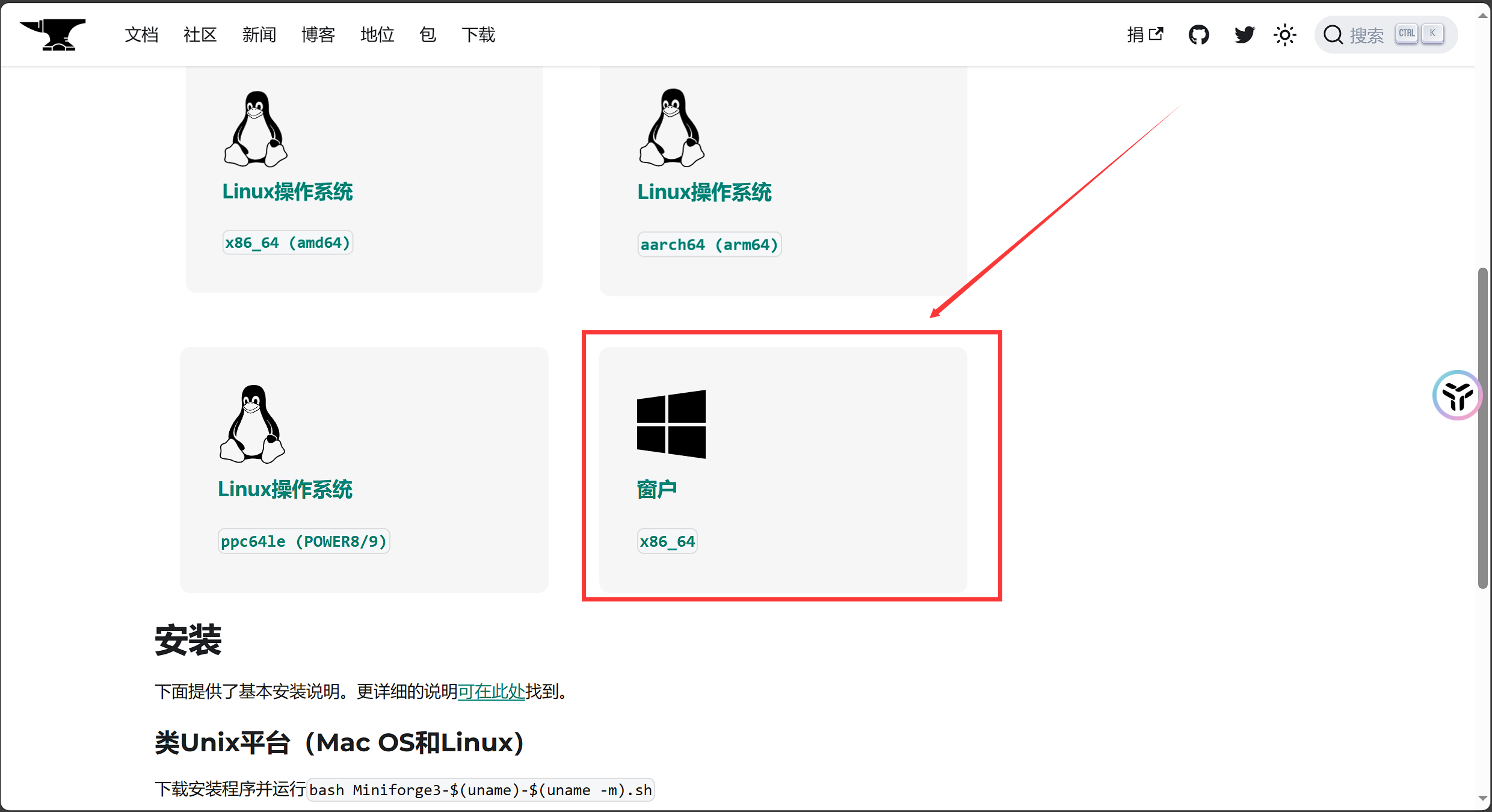Open the 包 menu item

(428, 35)
